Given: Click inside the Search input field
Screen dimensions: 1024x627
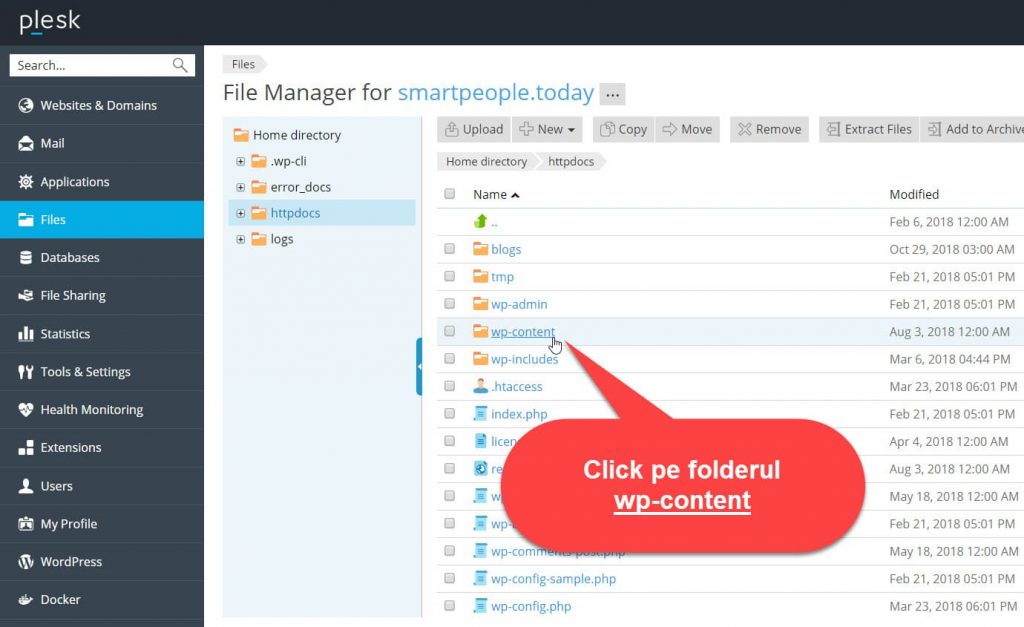Looking at the screenshot, I should click(88, 65).
